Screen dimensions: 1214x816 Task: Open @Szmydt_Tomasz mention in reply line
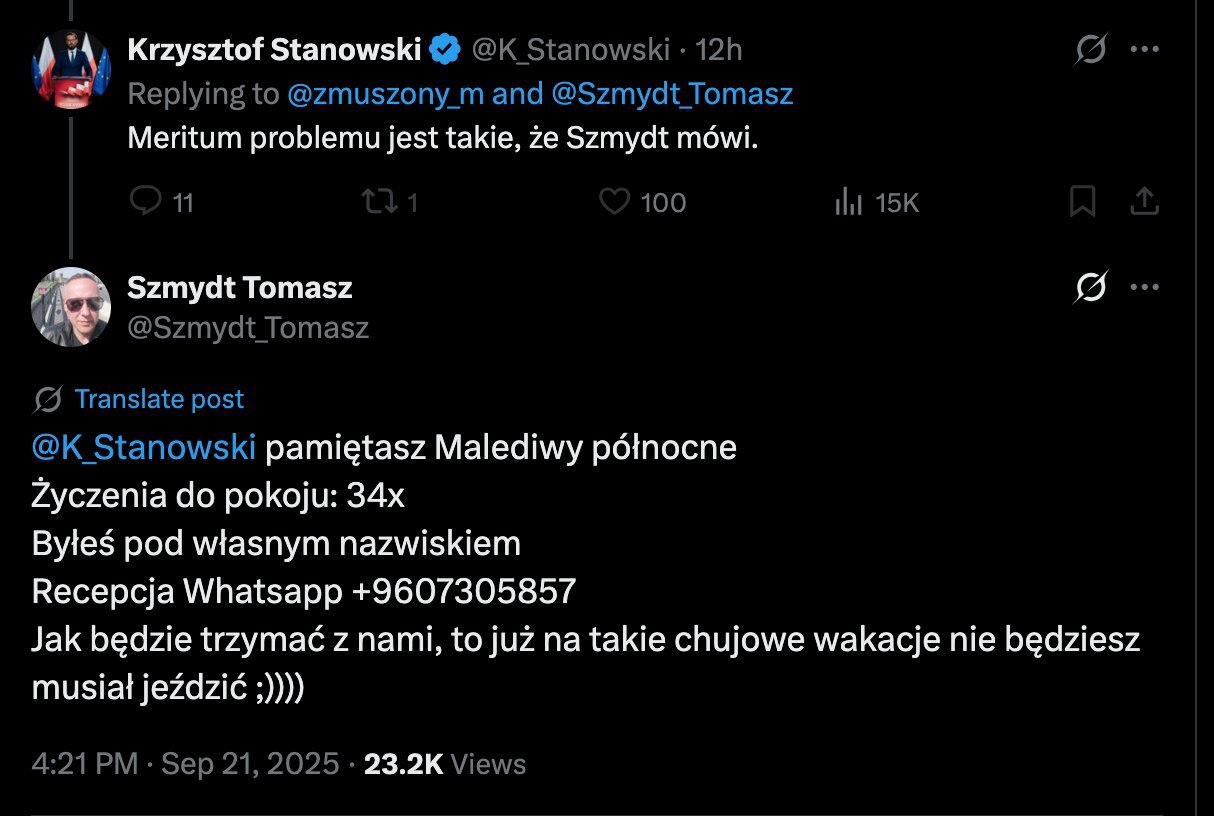(x=670, y=94)
